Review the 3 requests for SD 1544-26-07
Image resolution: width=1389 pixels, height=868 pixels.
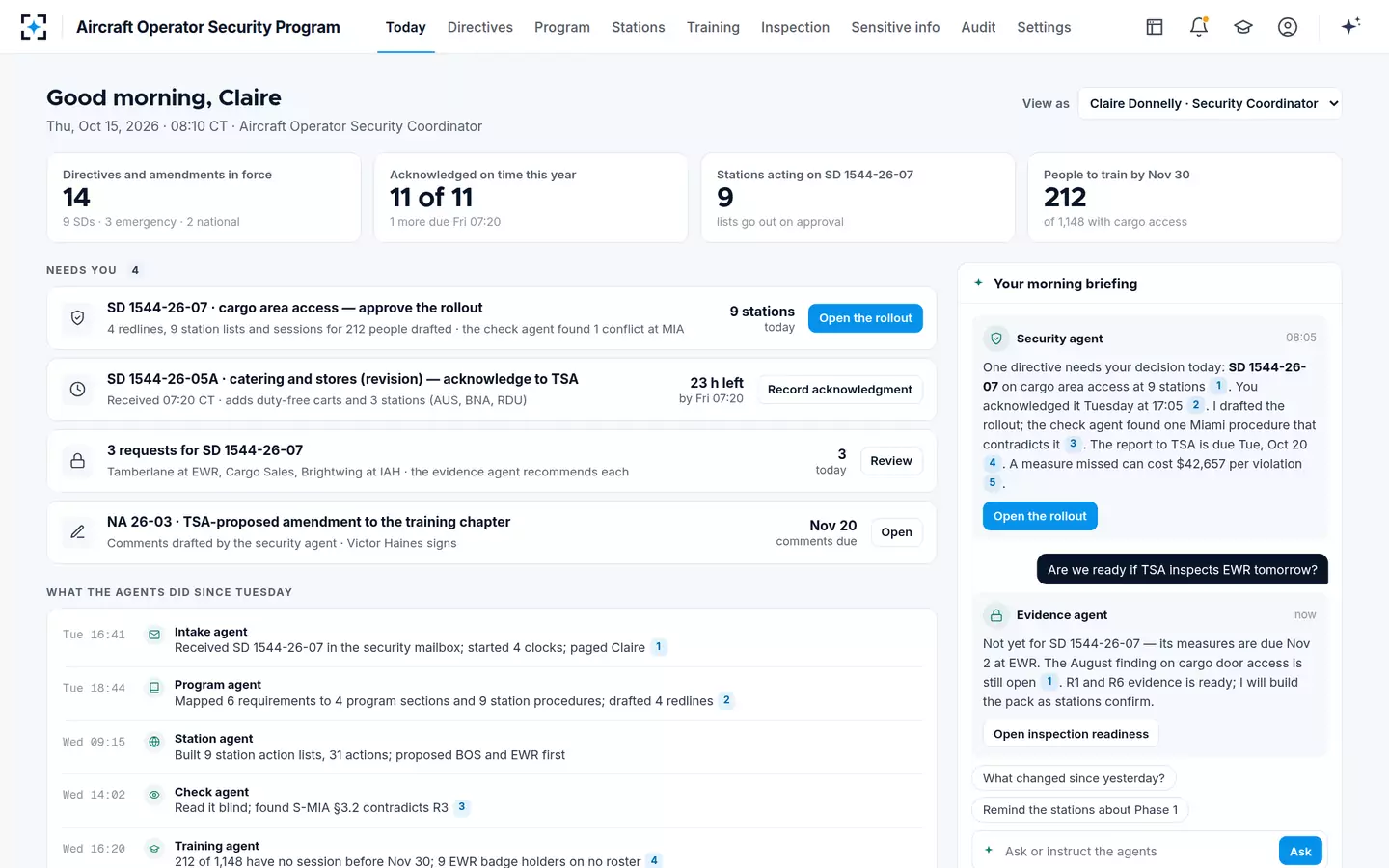coord(891,461)
